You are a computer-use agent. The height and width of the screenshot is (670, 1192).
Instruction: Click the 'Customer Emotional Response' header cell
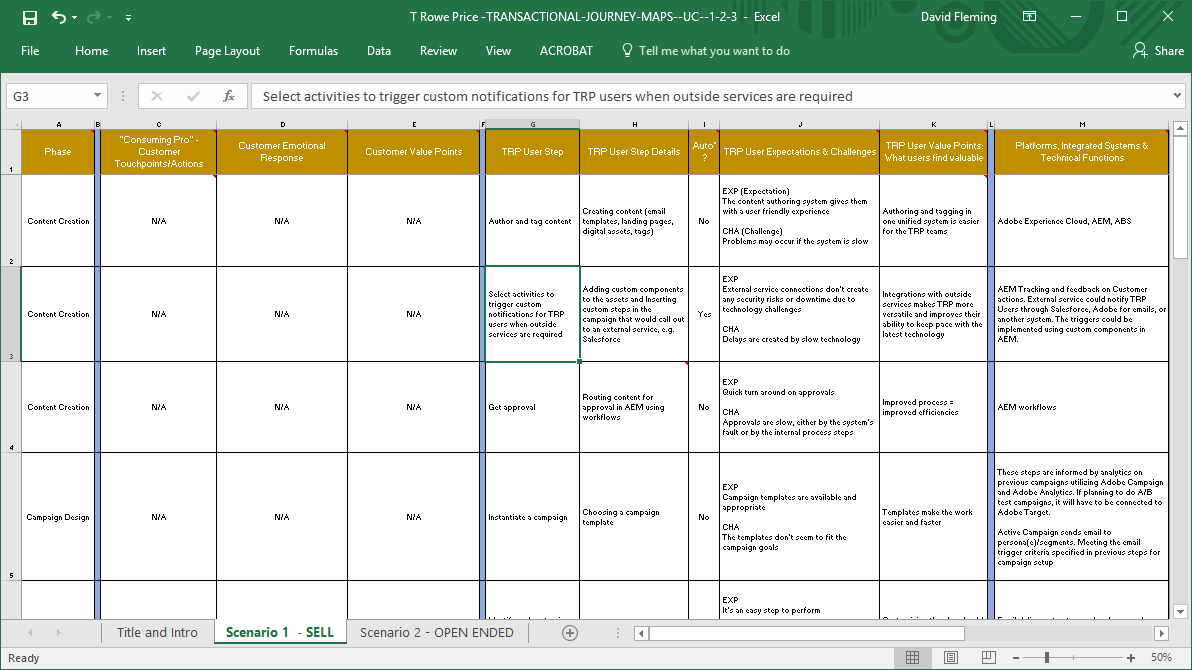[x=282, y=152]
